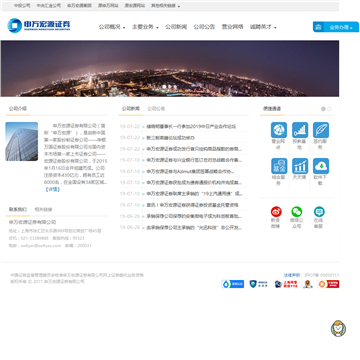The image size is (360, 360).
Task: Open the 法律声明 footer link
Action: pyautogui.click(x=292, y=275)
